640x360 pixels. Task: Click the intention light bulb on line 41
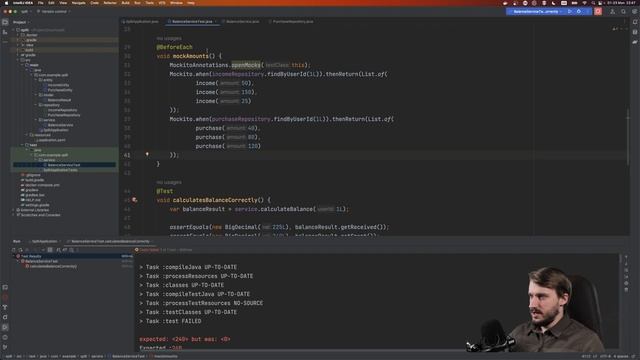(147, 154)
